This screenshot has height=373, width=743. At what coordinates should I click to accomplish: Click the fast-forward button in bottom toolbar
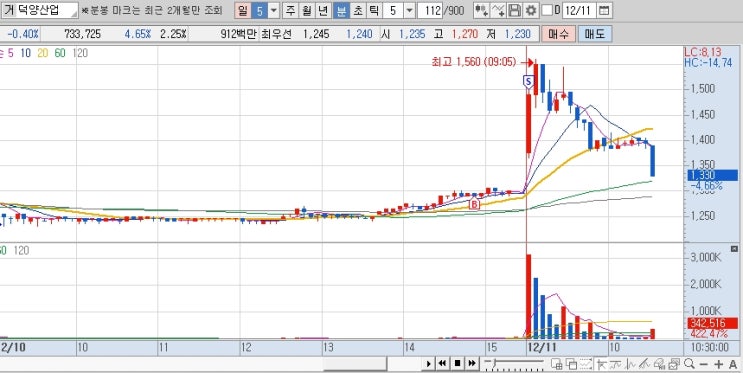[472, 364]
